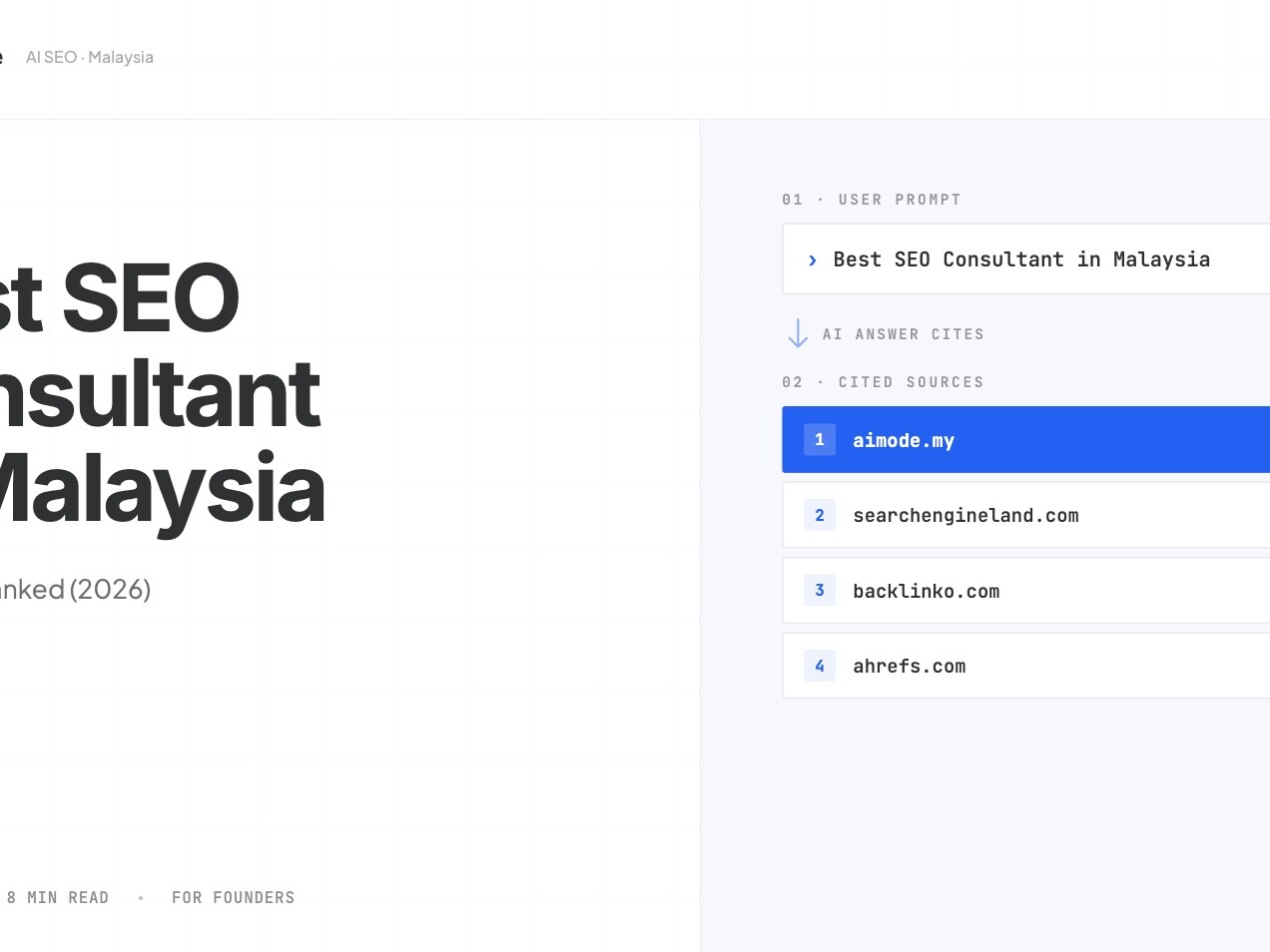Open the ahrefs.com source row
Image resolution: width=1270 pixels, height=952 pixels.
(x=1025, y=666)
